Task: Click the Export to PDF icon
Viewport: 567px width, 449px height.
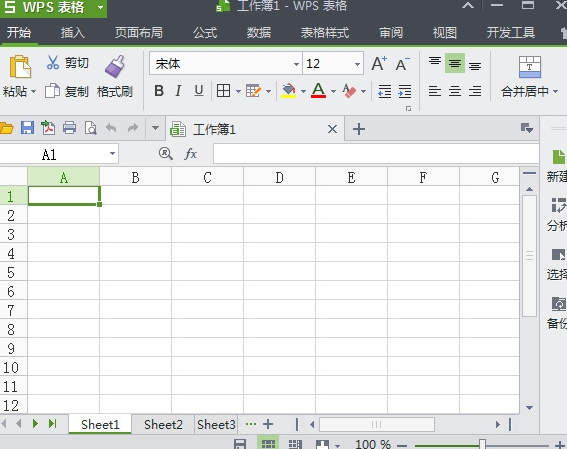Action: tap(48, 128)
